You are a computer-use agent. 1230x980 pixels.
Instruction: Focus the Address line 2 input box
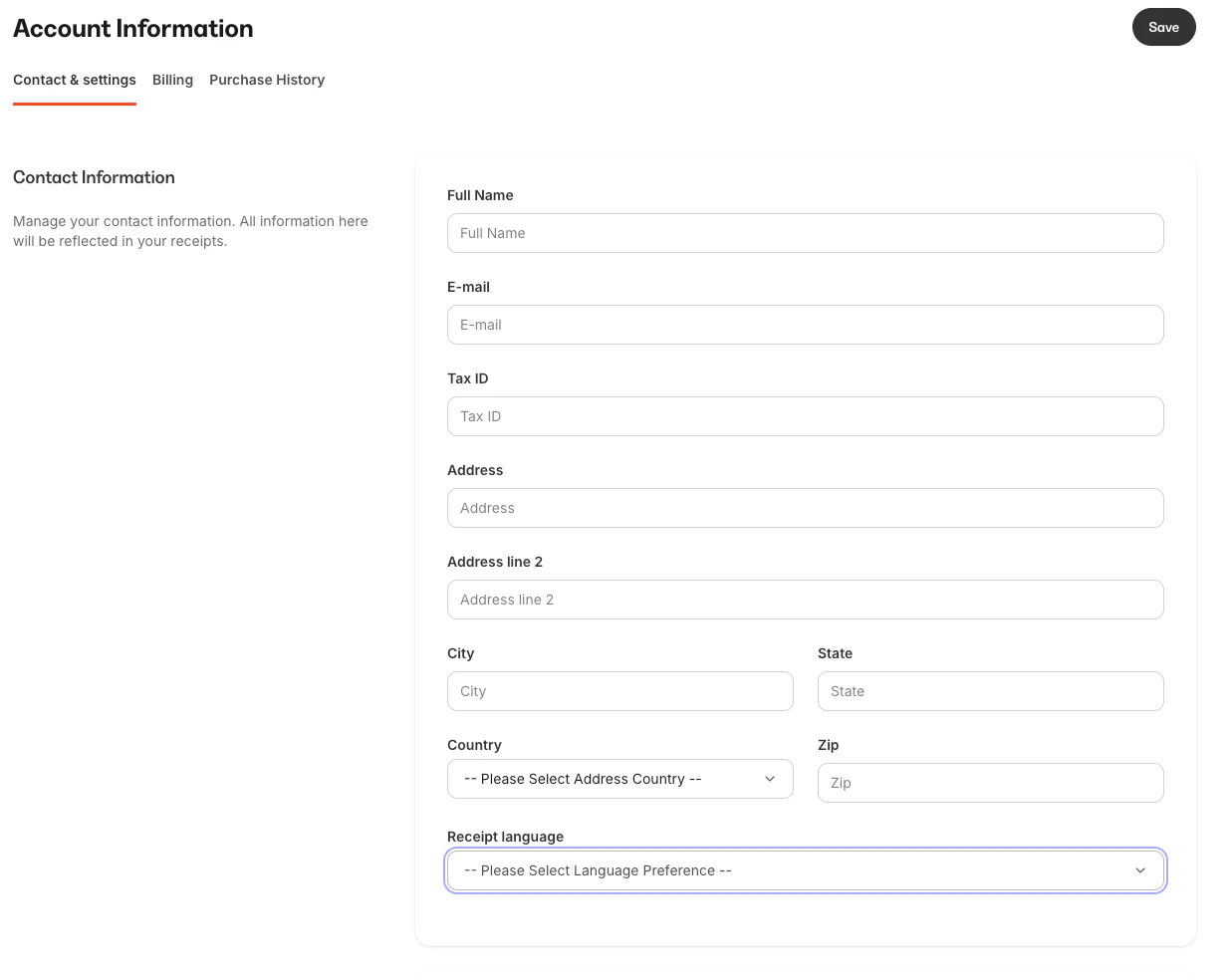(x=805, y=600)
